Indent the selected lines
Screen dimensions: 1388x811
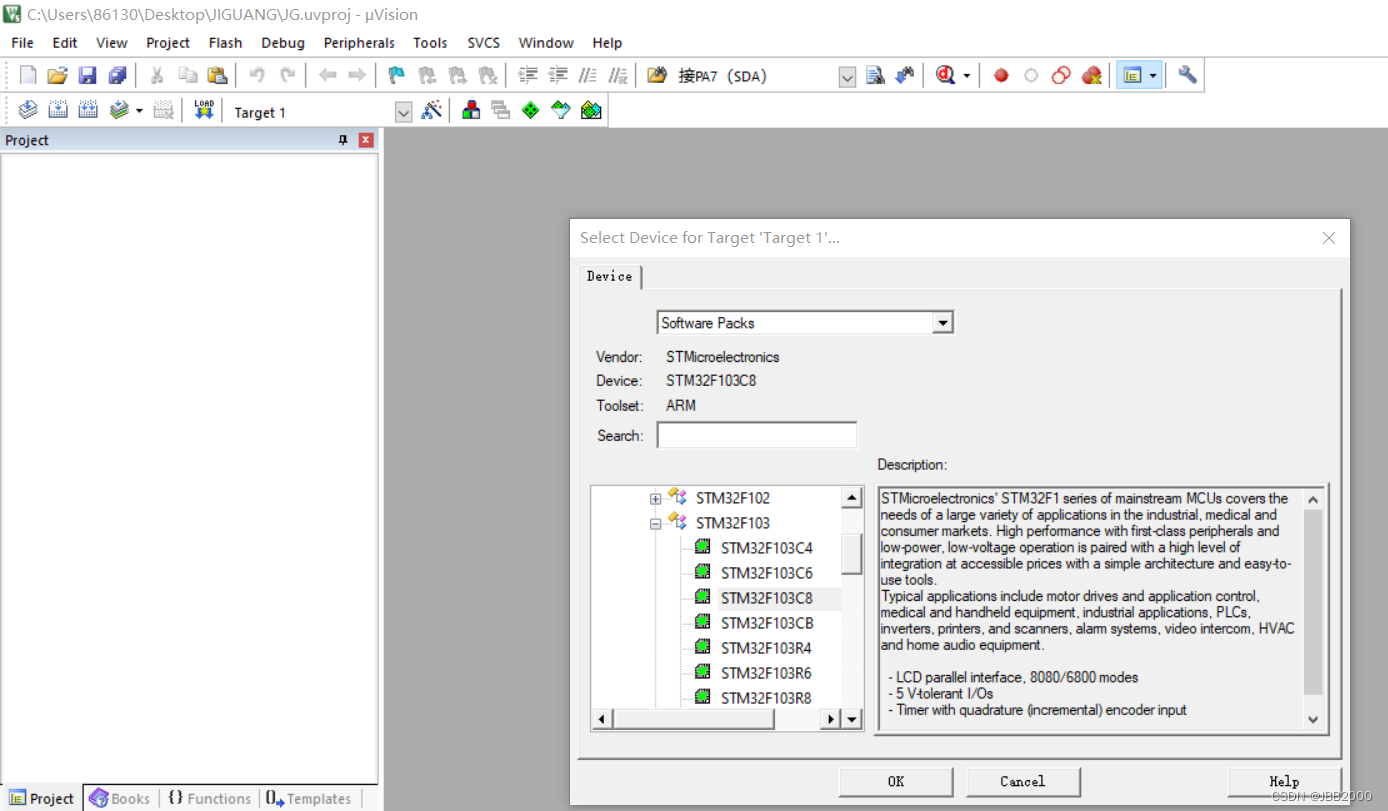click(528, 75)
